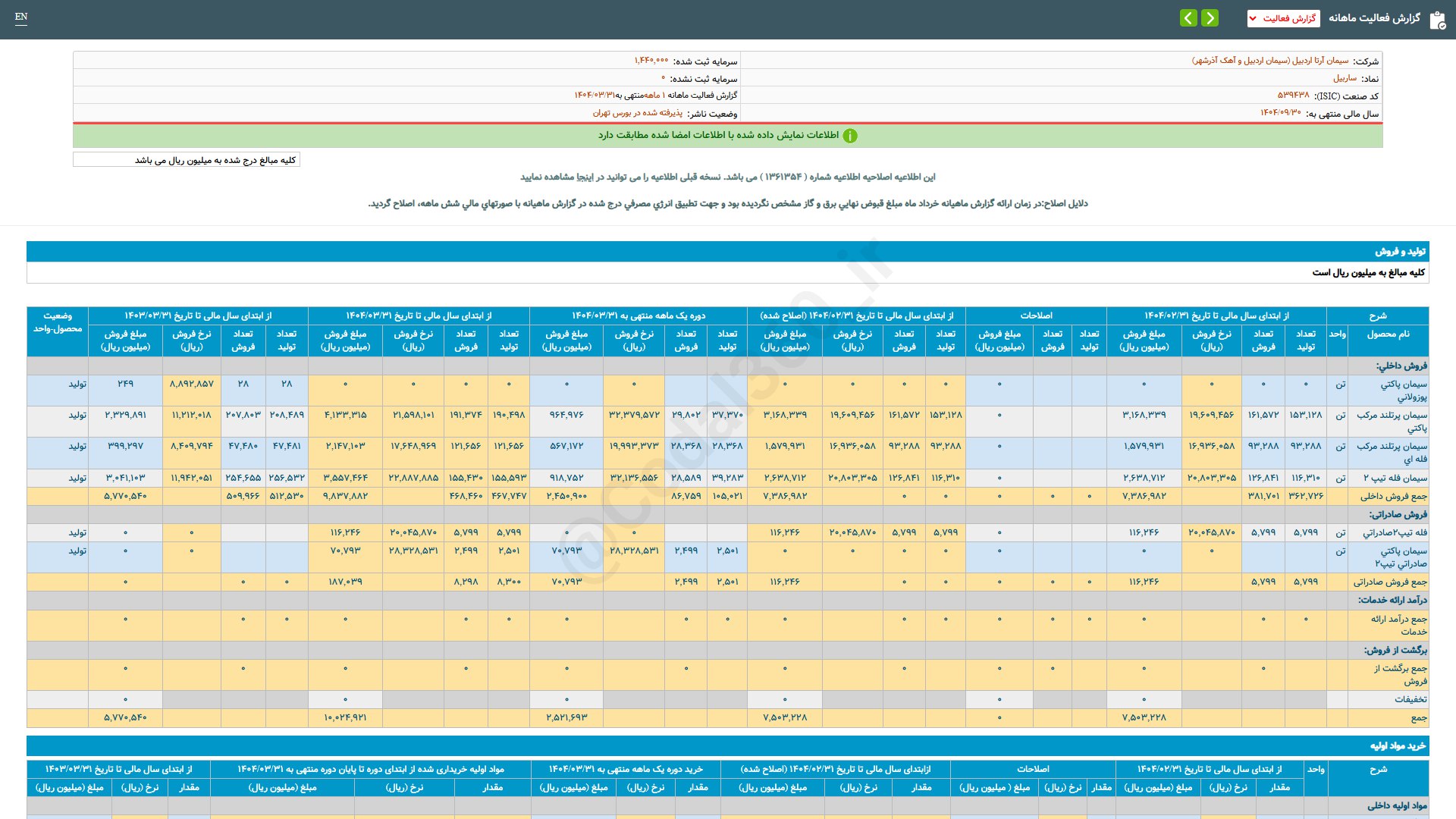Screen dimensions: 1456x819
Task: Switch language via the EN link
Action: coord(21,17)
